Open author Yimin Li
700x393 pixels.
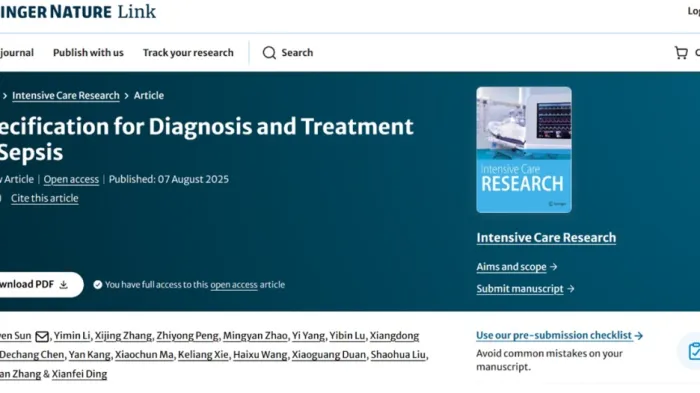click(72, 336)
